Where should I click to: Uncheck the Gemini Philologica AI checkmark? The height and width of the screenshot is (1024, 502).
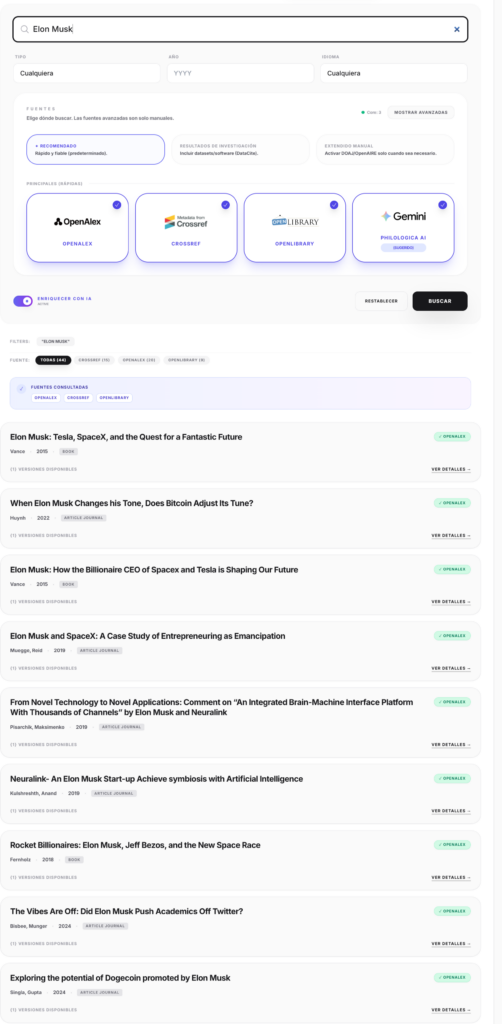443,204
